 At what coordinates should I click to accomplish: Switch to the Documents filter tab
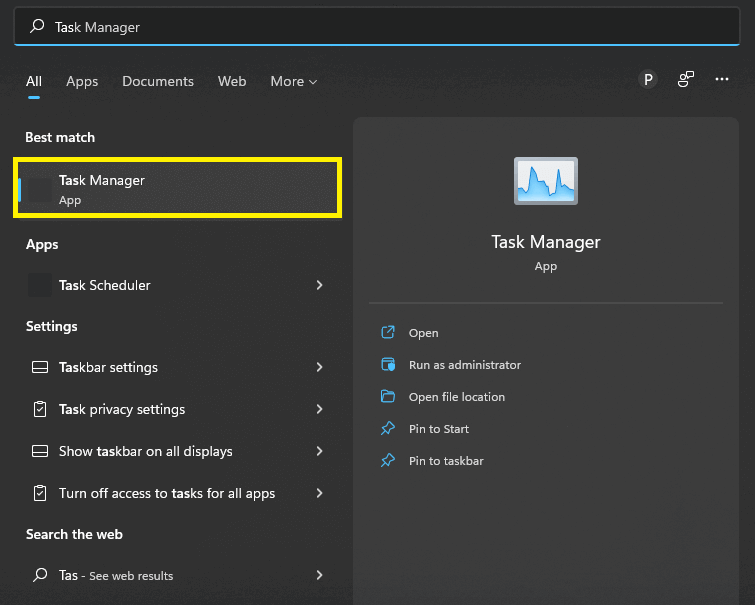tap(158, 81)
